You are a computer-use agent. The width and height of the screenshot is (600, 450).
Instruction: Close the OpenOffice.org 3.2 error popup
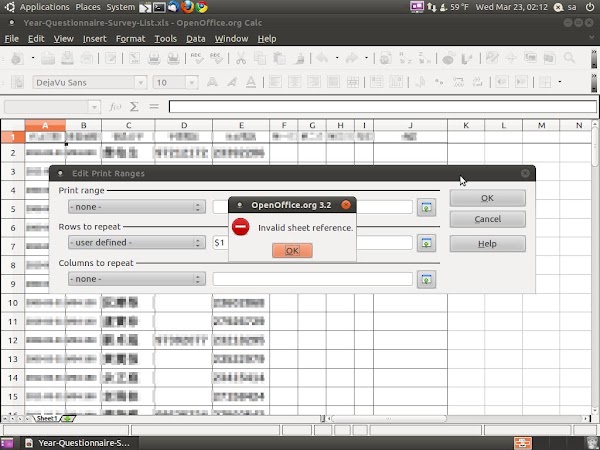click(346, 205)
